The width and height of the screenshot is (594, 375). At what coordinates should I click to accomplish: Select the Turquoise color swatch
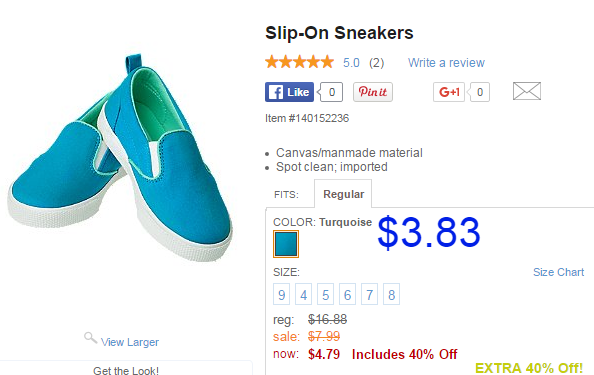click(286, 244)
